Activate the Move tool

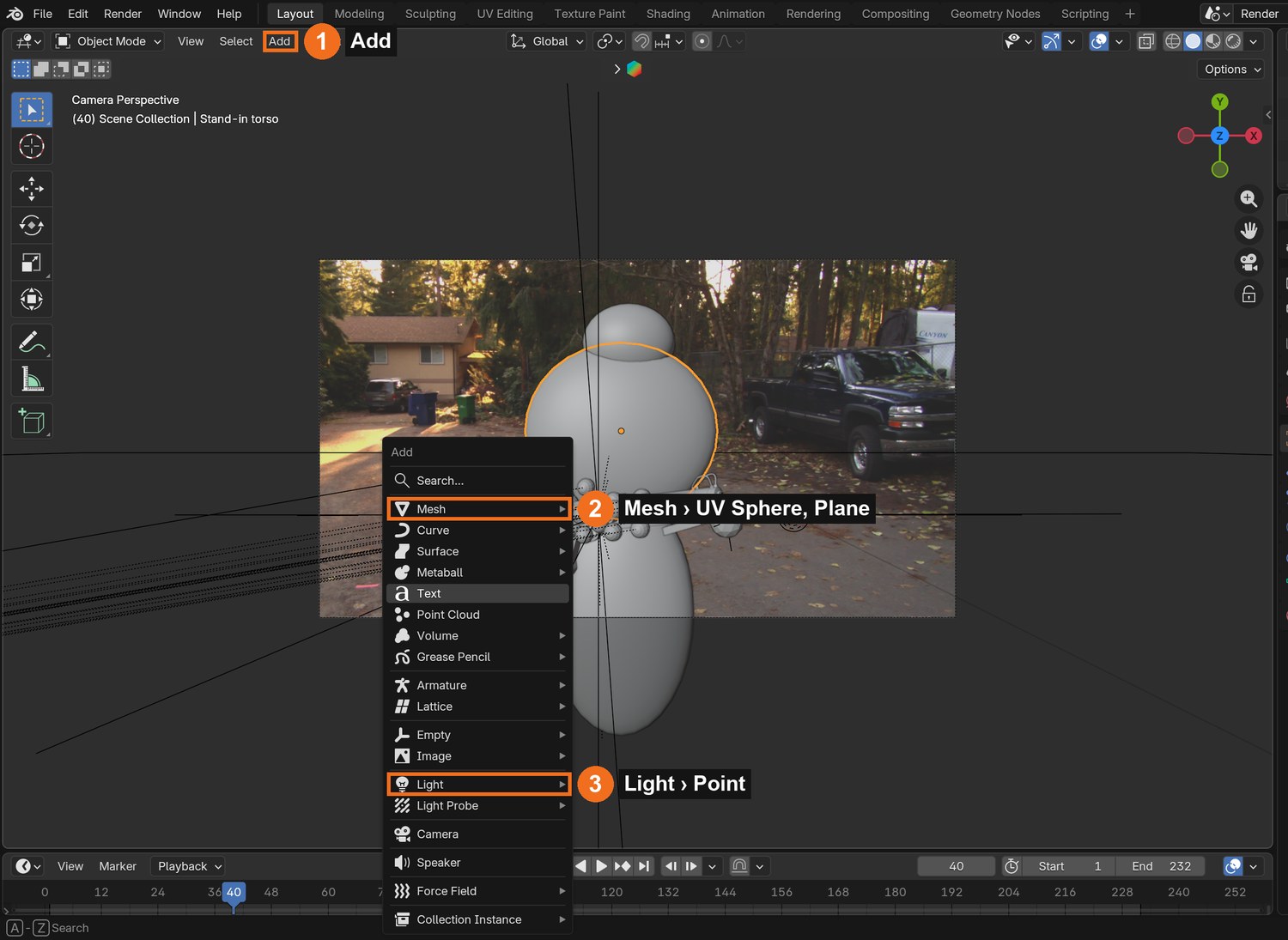[x=32, y=189]
